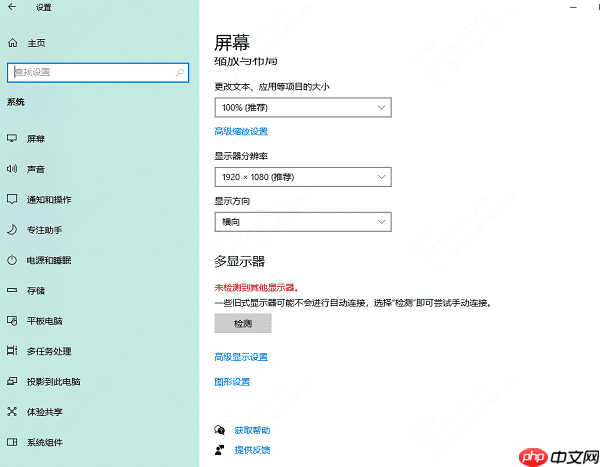Open the 主页 home icon

[x=13, y=43]
